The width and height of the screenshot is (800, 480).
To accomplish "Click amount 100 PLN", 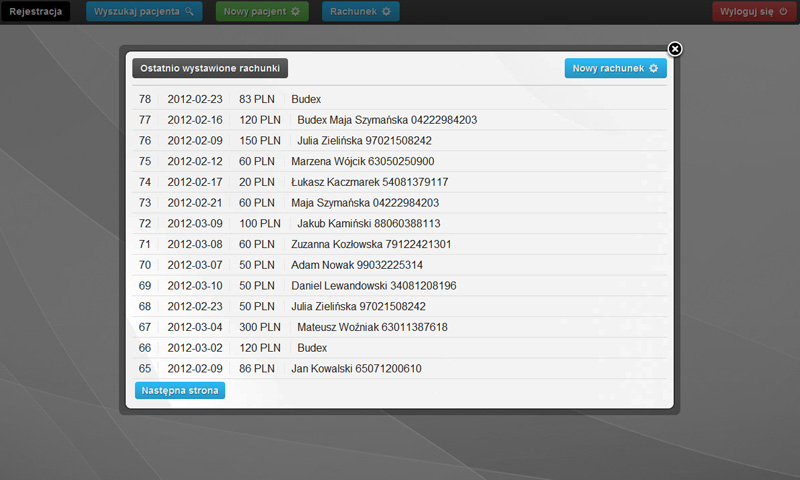I will click(x=260, y=223).
